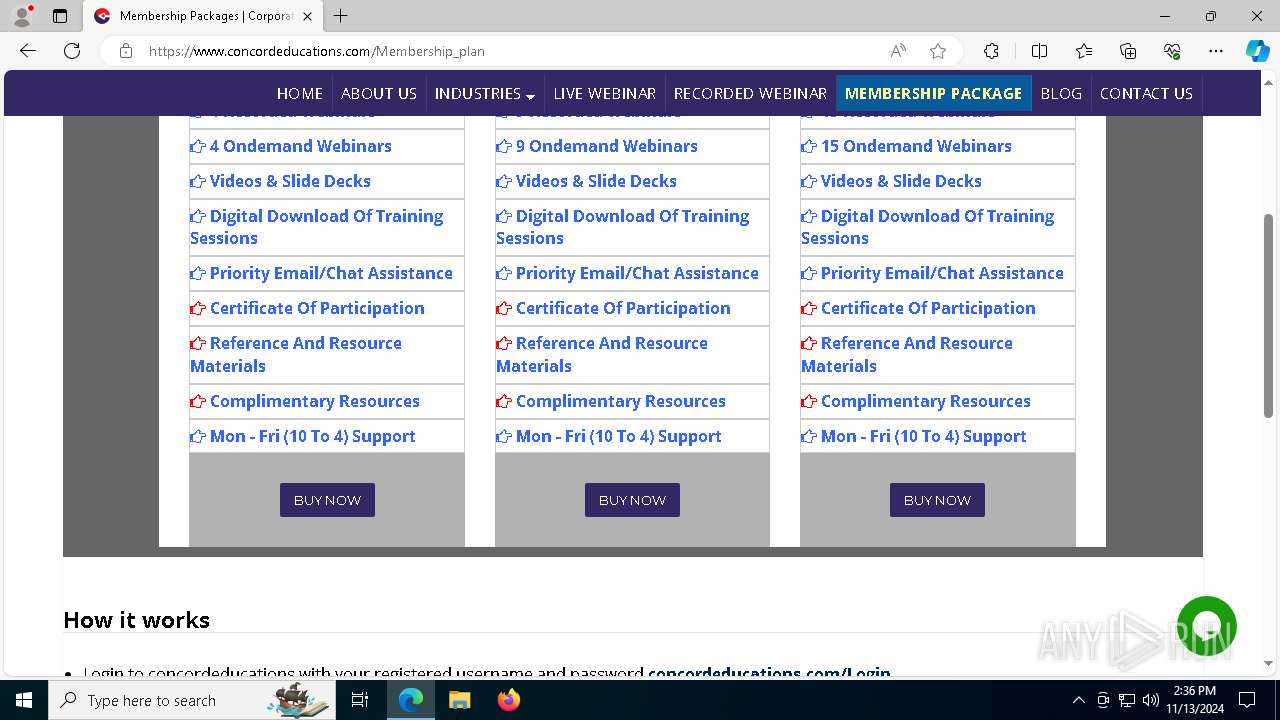Click 'Mon - Fri (10 To 4) Support' in middle plan
This screenshot has height=720, width=1280.
tap(618, 436)
